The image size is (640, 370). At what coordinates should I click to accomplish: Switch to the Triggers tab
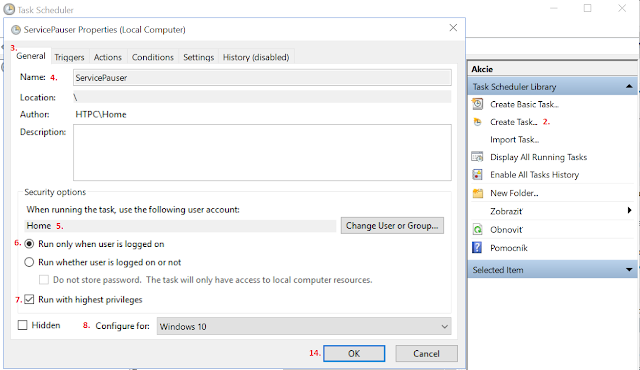[x=69, y=57]
